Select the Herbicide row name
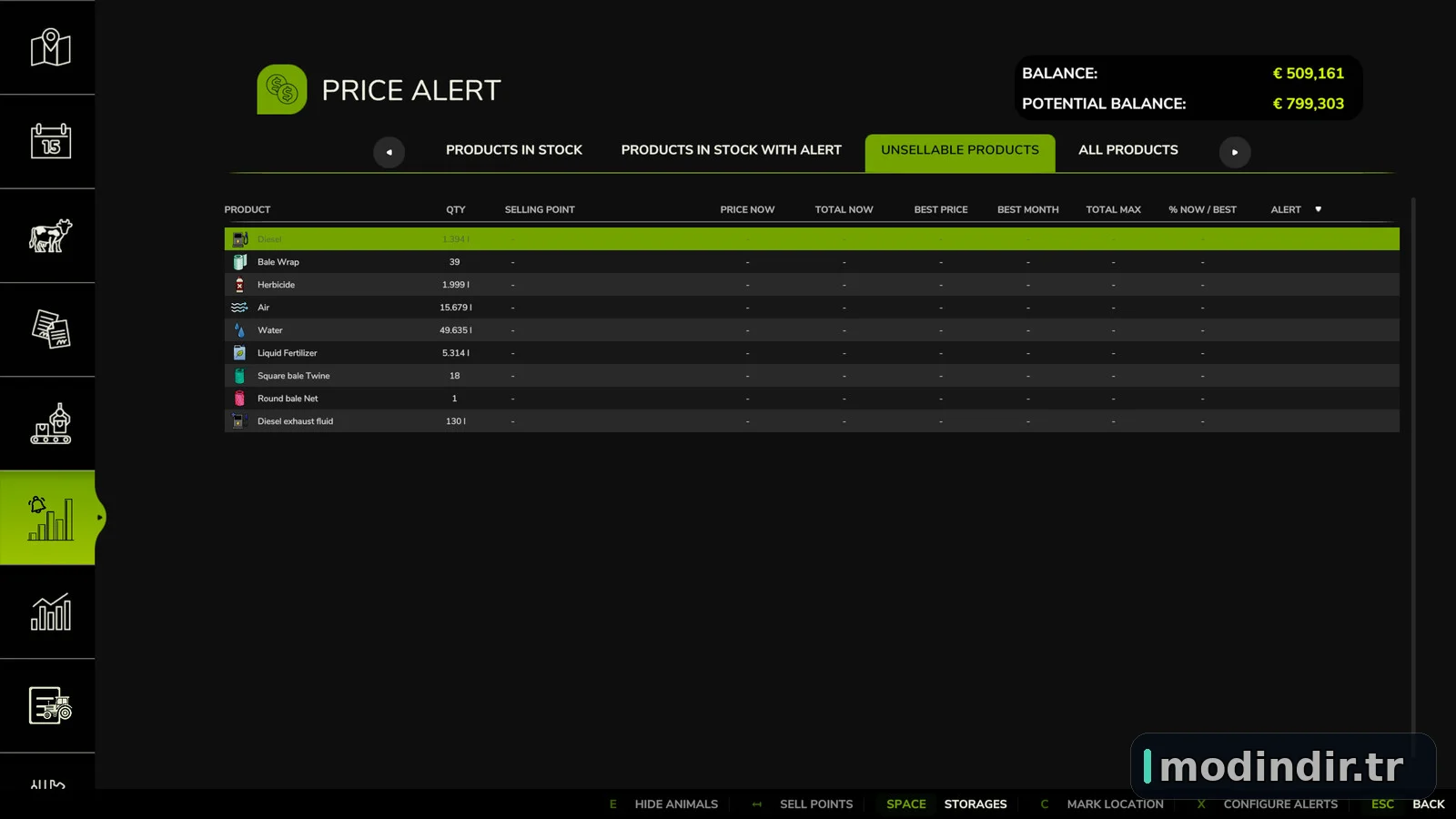Screen dimensions: 1456x819 pos(276,285)
